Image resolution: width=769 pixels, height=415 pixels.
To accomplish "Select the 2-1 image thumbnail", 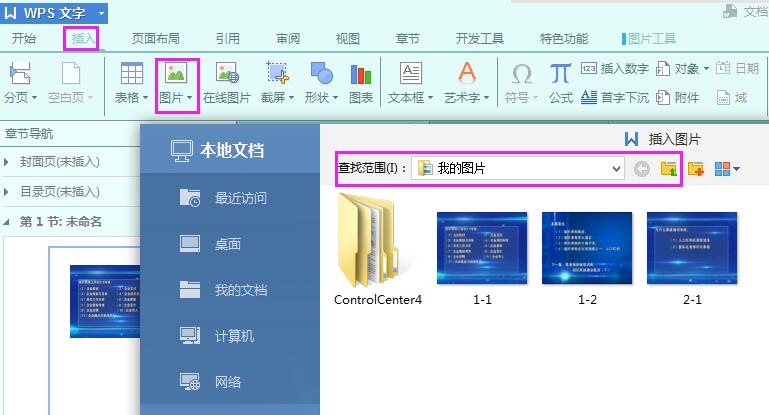I will [x=692, y=248].
